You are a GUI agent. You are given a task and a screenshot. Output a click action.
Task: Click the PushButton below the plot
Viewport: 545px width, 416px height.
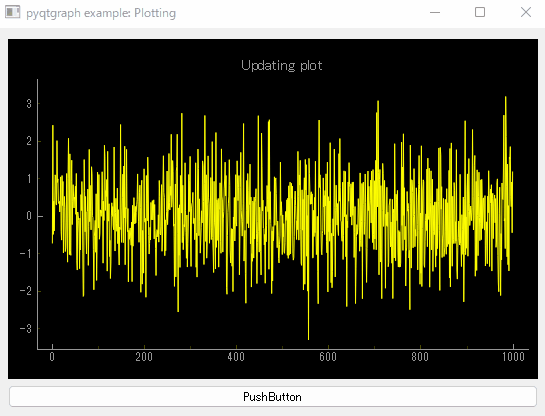(273, 397)
